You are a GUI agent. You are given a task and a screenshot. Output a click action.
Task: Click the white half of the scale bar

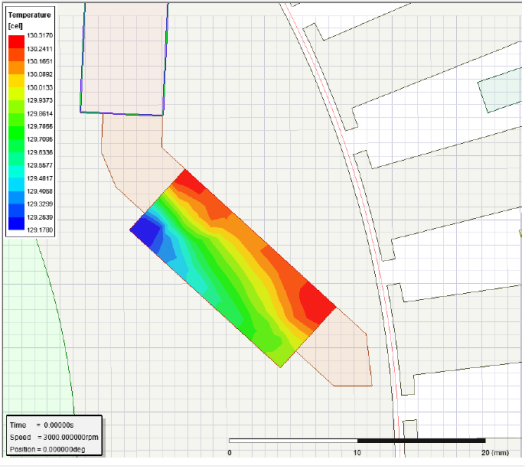pos(293,440)
